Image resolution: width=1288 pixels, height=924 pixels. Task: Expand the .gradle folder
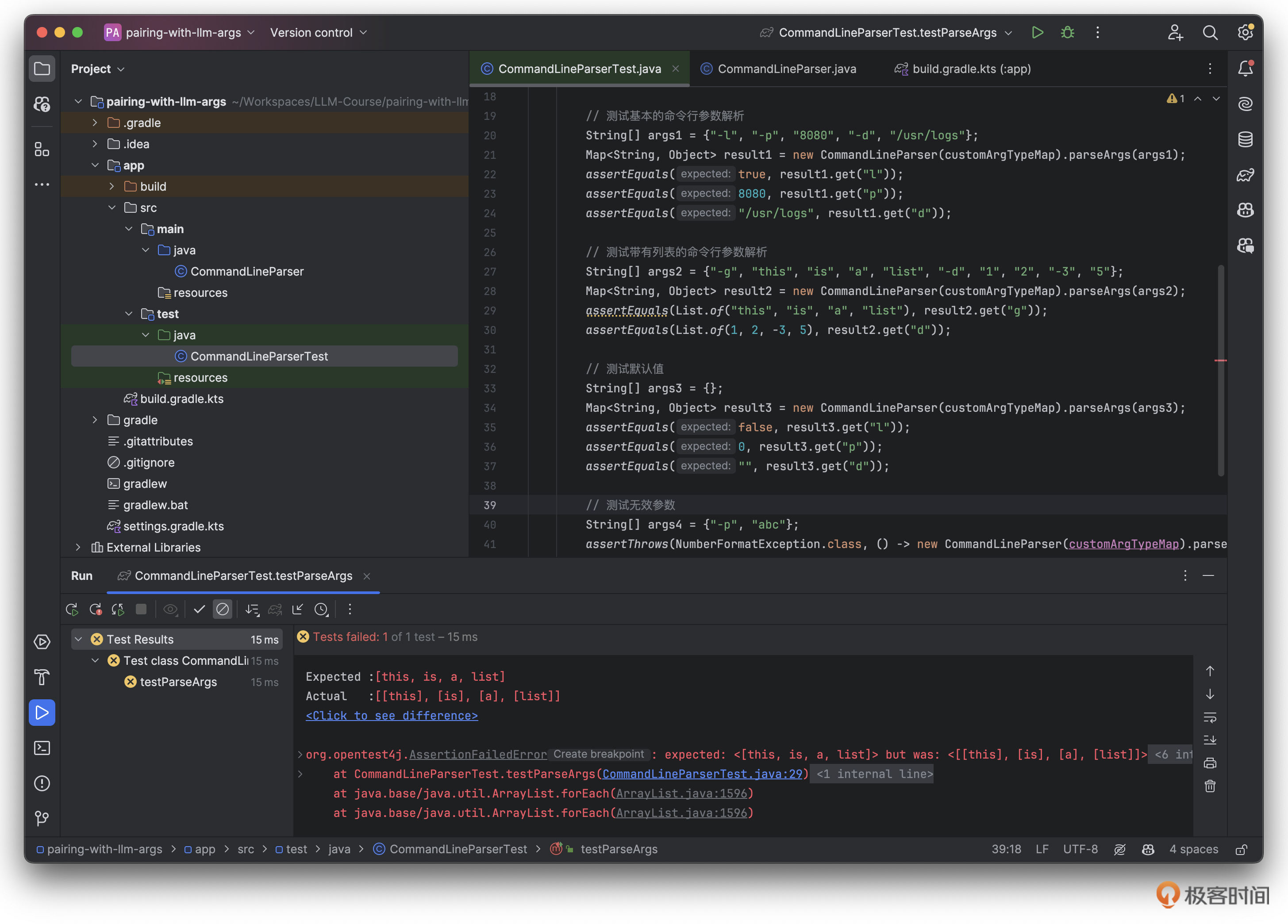coord(95,123)
